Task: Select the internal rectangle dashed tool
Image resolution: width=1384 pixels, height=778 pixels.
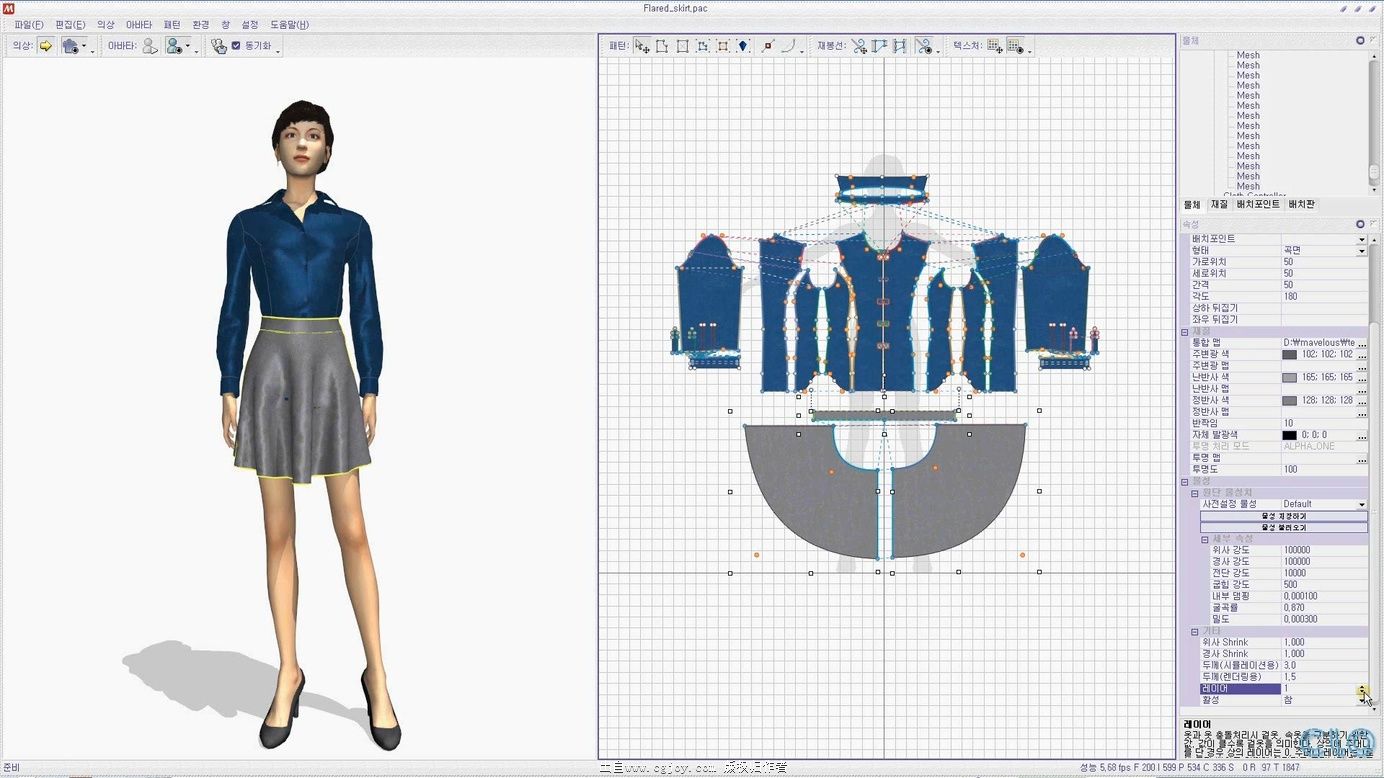Action: pyautogui.click(x=723, y=45)
